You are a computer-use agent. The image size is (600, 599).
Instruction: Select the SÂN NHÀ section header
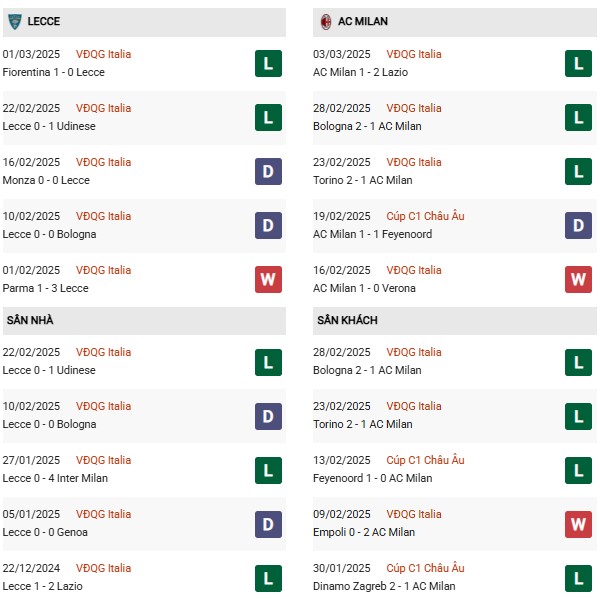pos(144,321)
